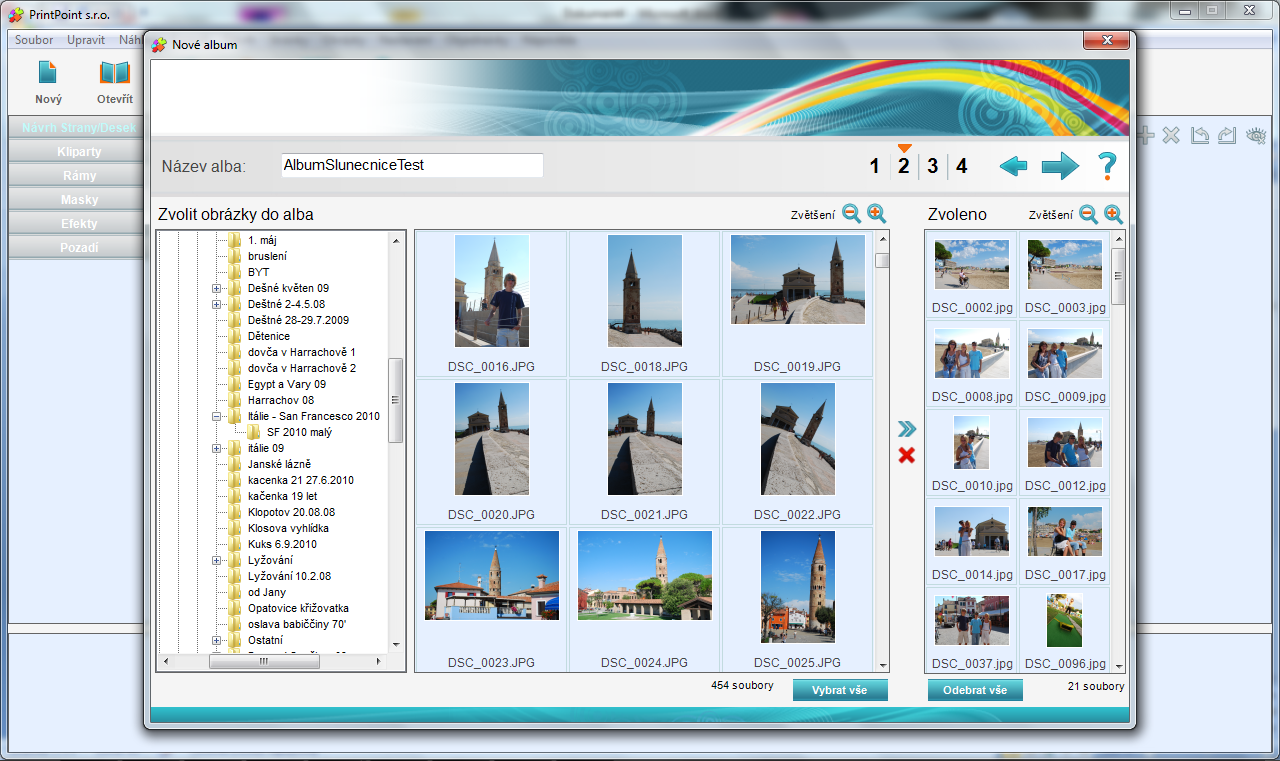
Task: Expand the itálie 09 folder
Action: (216, 448)
